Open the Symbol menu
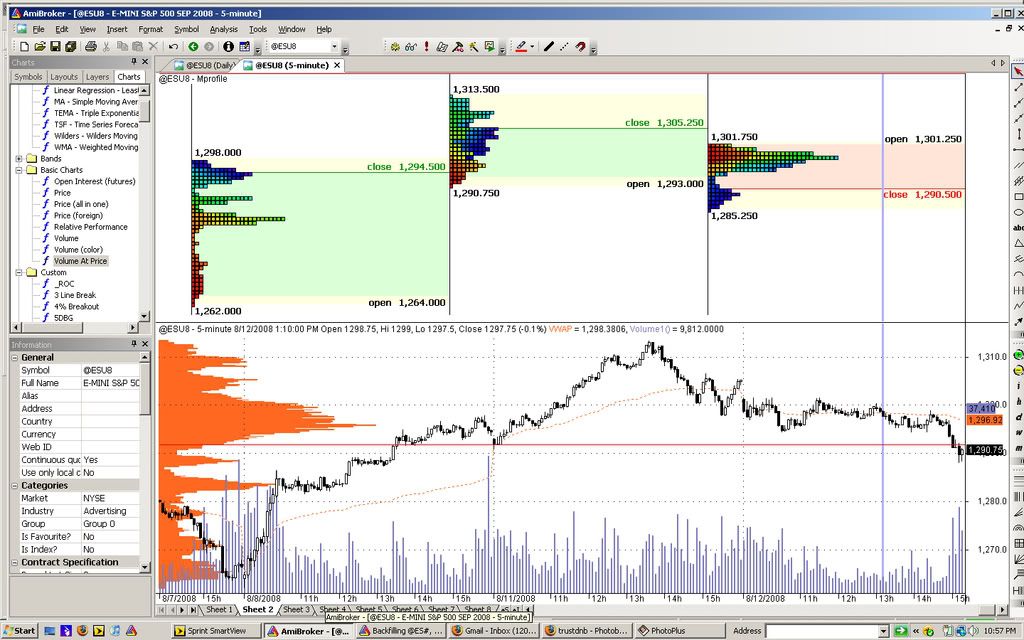 pyautogui.click(x=186, y=29)
